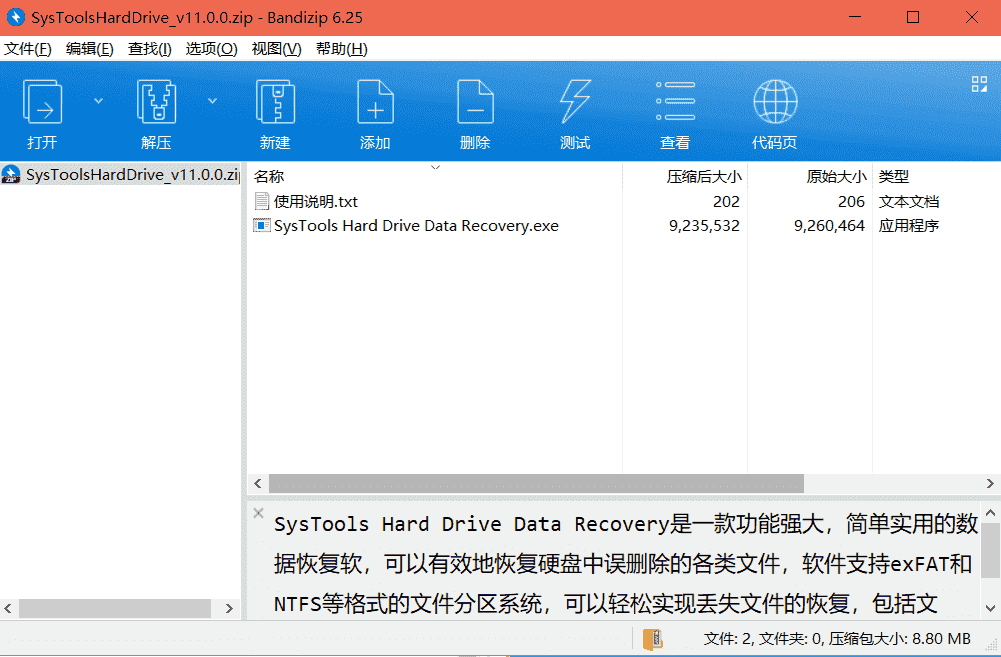Image resolution: width=1001 pixels, height=657 pixels.
Task: Click the status bar text 文件: 2, 文件夹: 0
Action: point(762,638)
